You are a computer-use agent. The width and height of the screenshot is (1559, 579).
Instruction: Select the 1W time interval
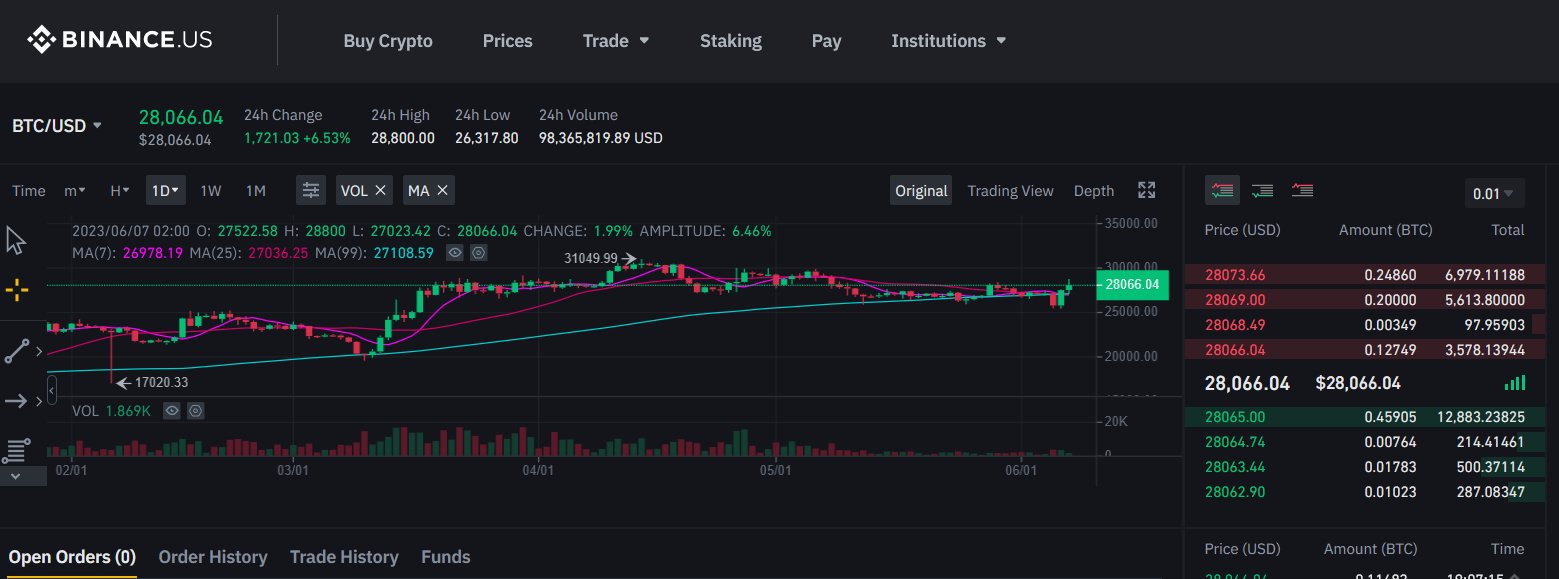coord(211,190)
